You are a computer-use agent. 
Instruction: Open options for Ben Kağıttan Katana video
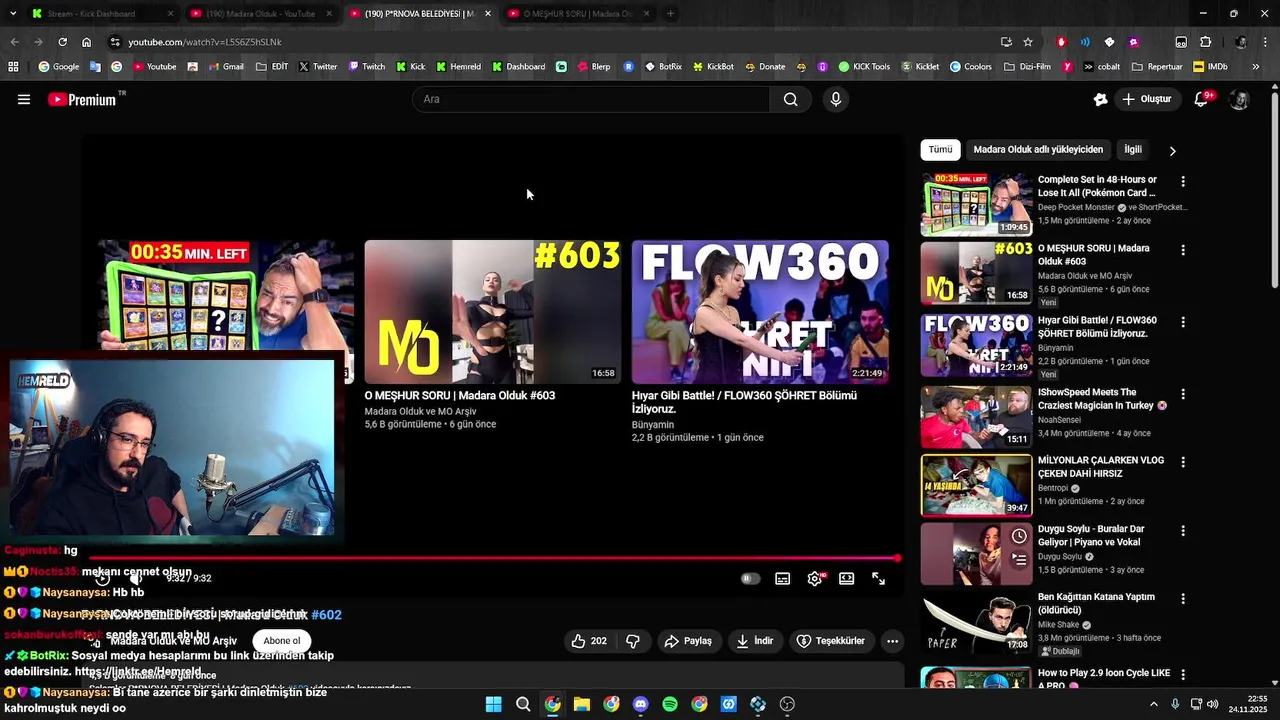coord(1183,598)
